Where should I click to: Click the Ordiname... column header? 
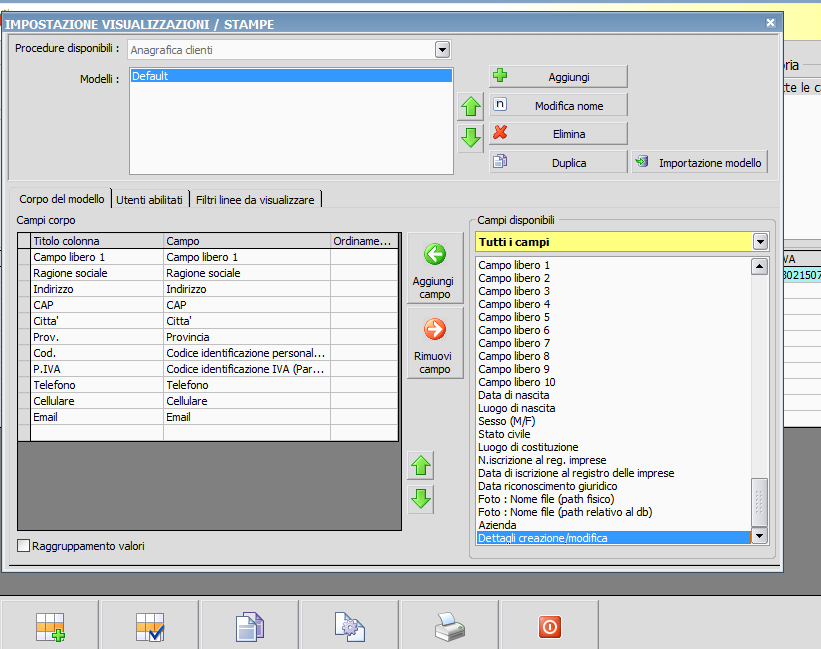point(364,241)
